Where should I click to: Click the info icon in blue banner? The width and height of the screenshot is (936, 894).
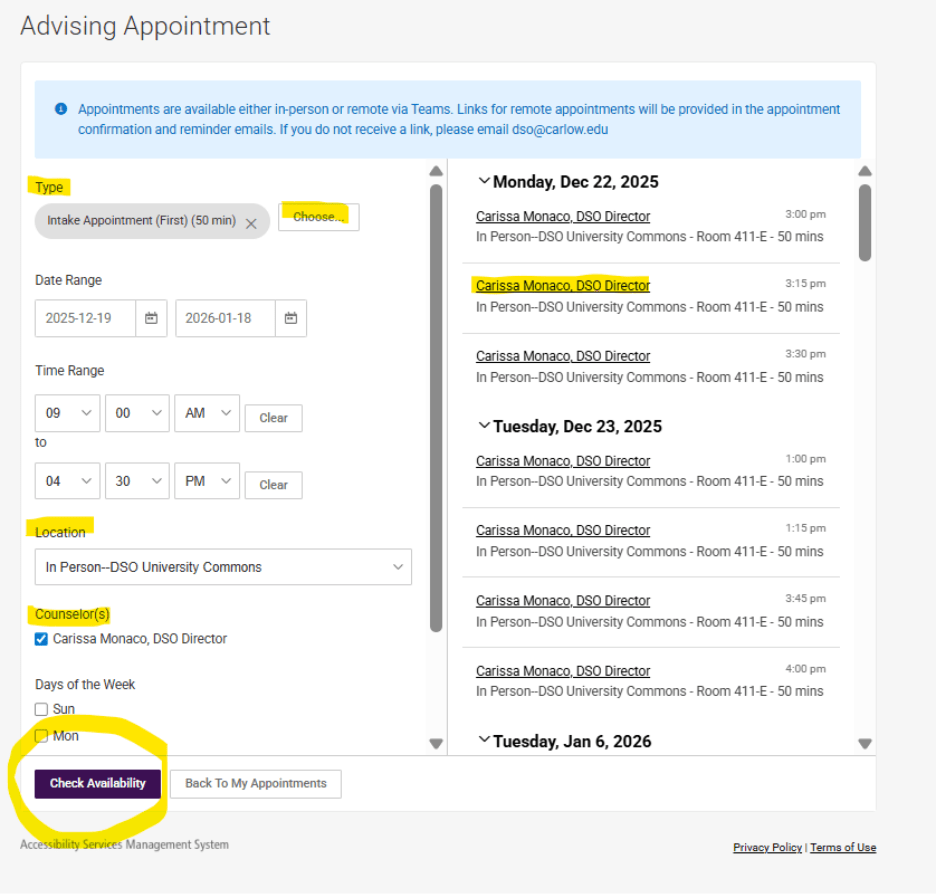pyautogui.click(x=61, y=109)
